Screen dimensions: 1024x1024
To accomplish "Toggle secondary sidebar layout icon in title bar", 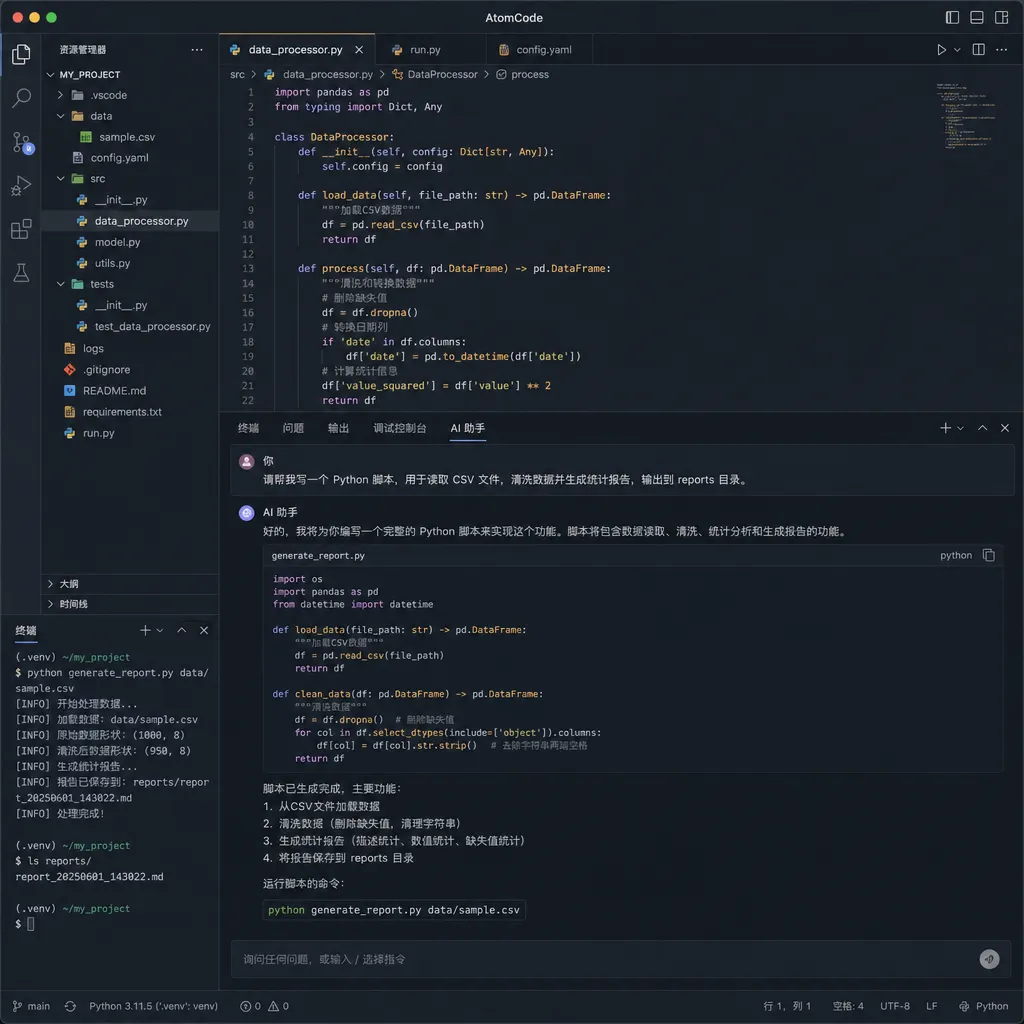I will point(1001,18).
